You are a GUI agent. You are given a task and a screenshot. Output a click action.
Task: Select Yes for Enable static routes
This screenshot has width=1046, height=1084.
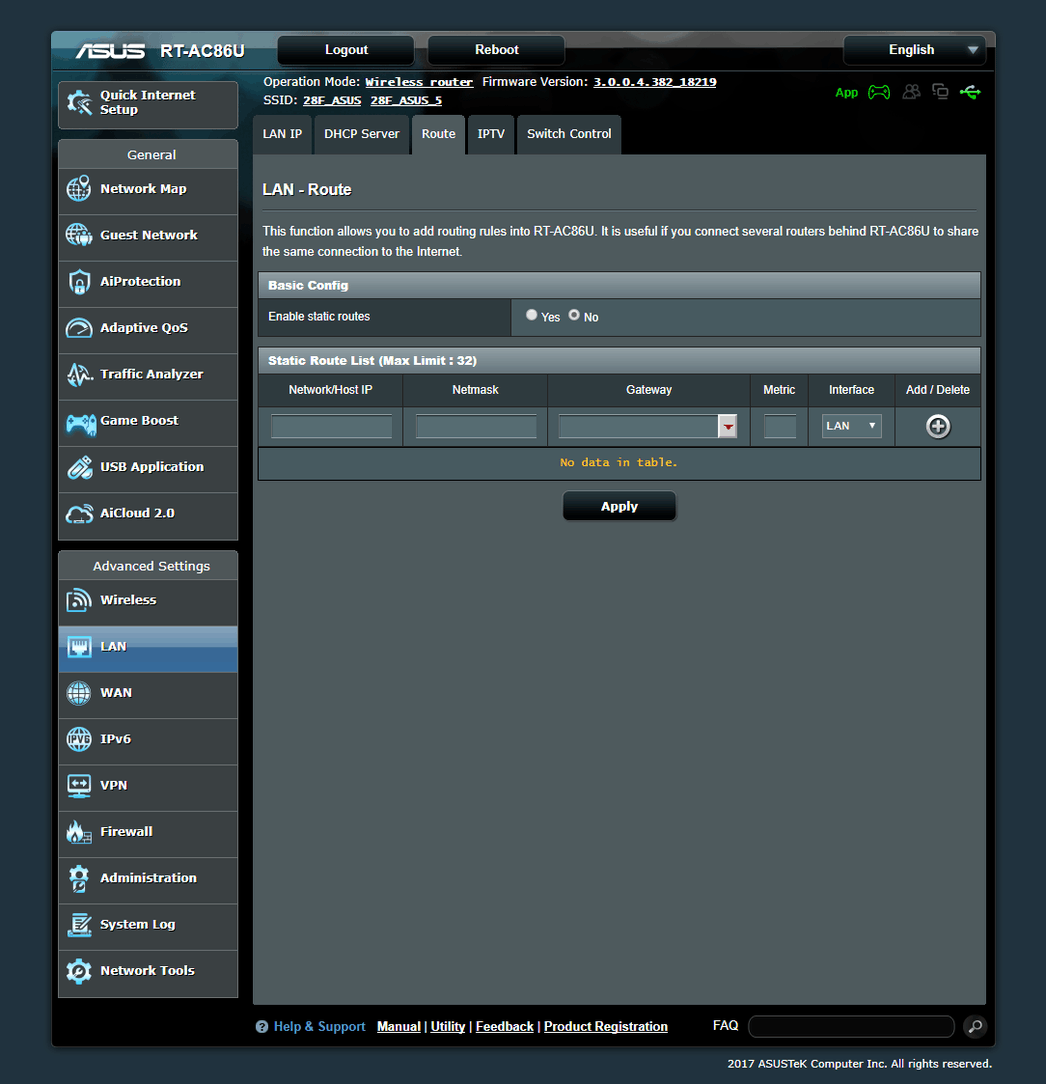pos(531,315)
